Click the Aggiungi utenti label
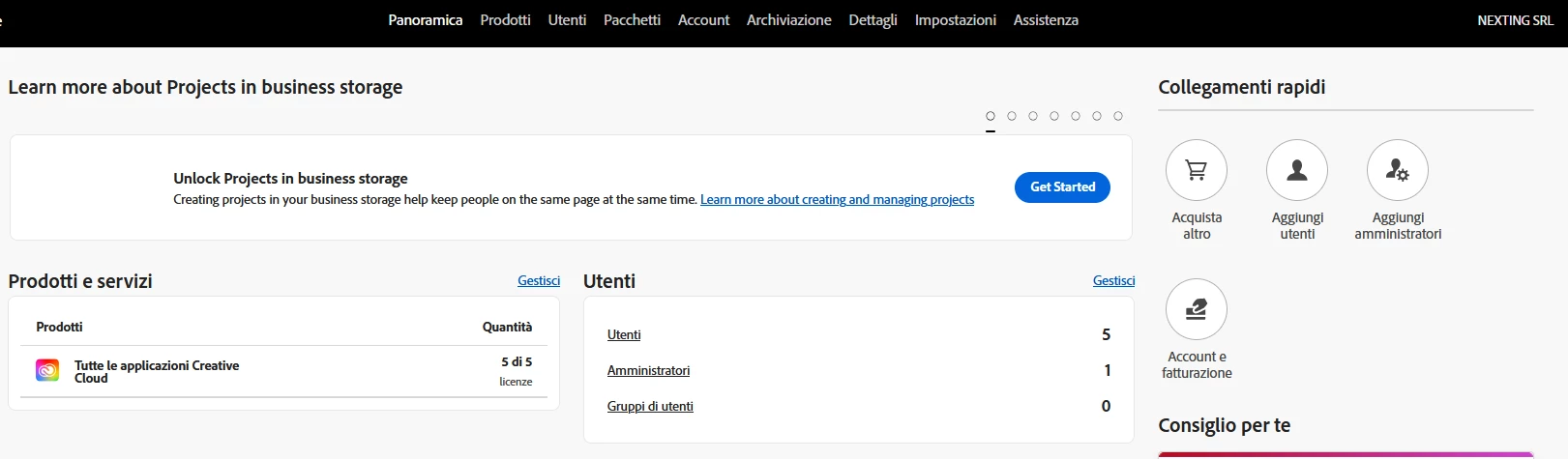 (x=1297, y=226)
